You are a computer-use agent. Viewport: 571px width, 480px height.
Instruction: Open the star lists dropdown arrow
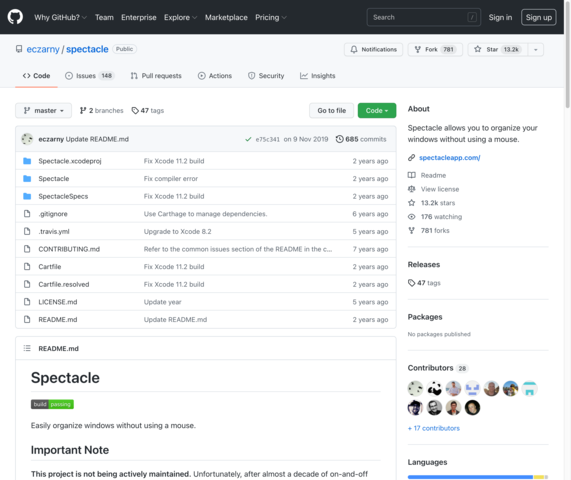point(536,50)
